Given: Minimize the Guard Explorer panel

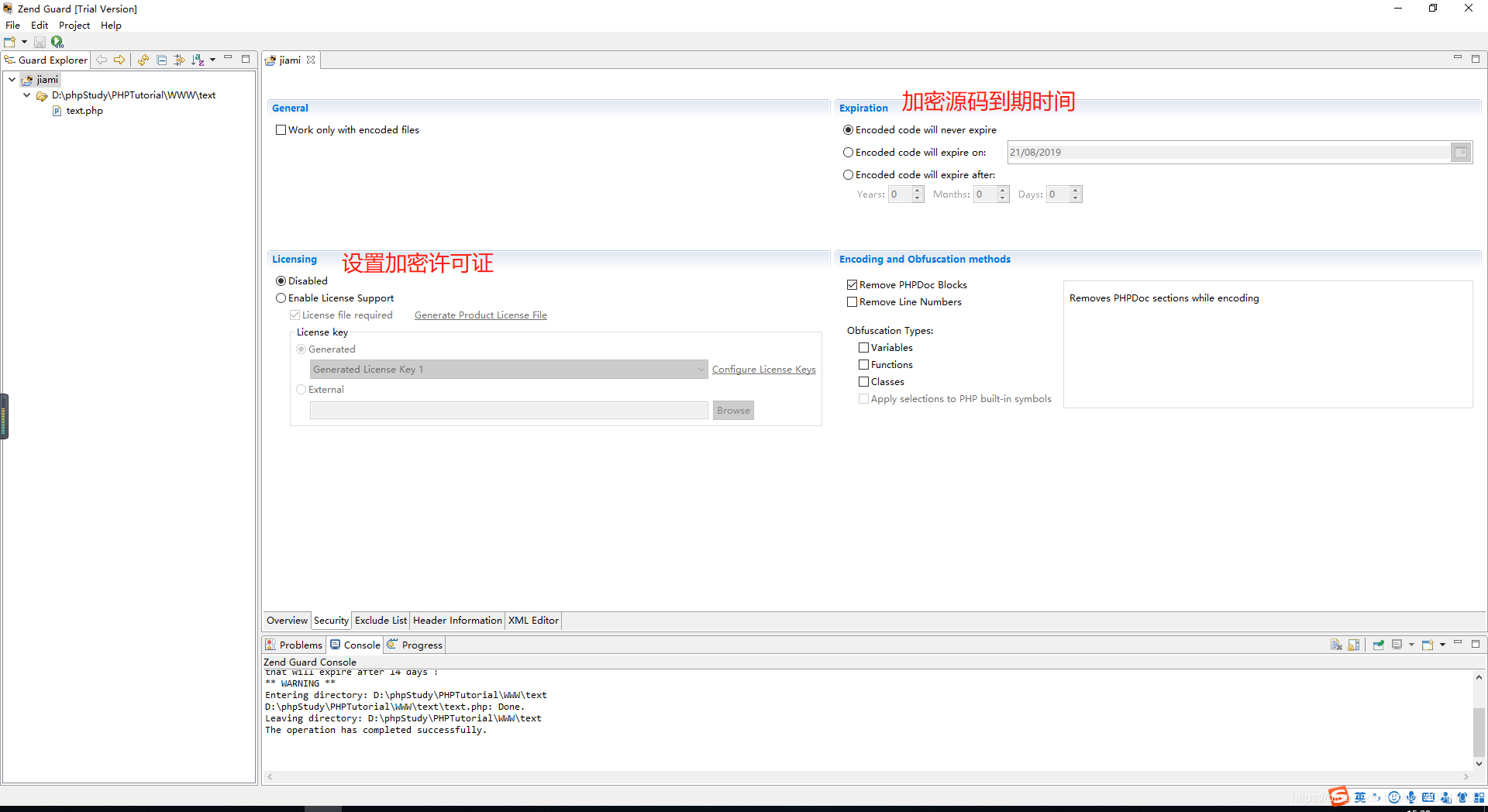Looking at the screenshot, I should click(228, 58).
